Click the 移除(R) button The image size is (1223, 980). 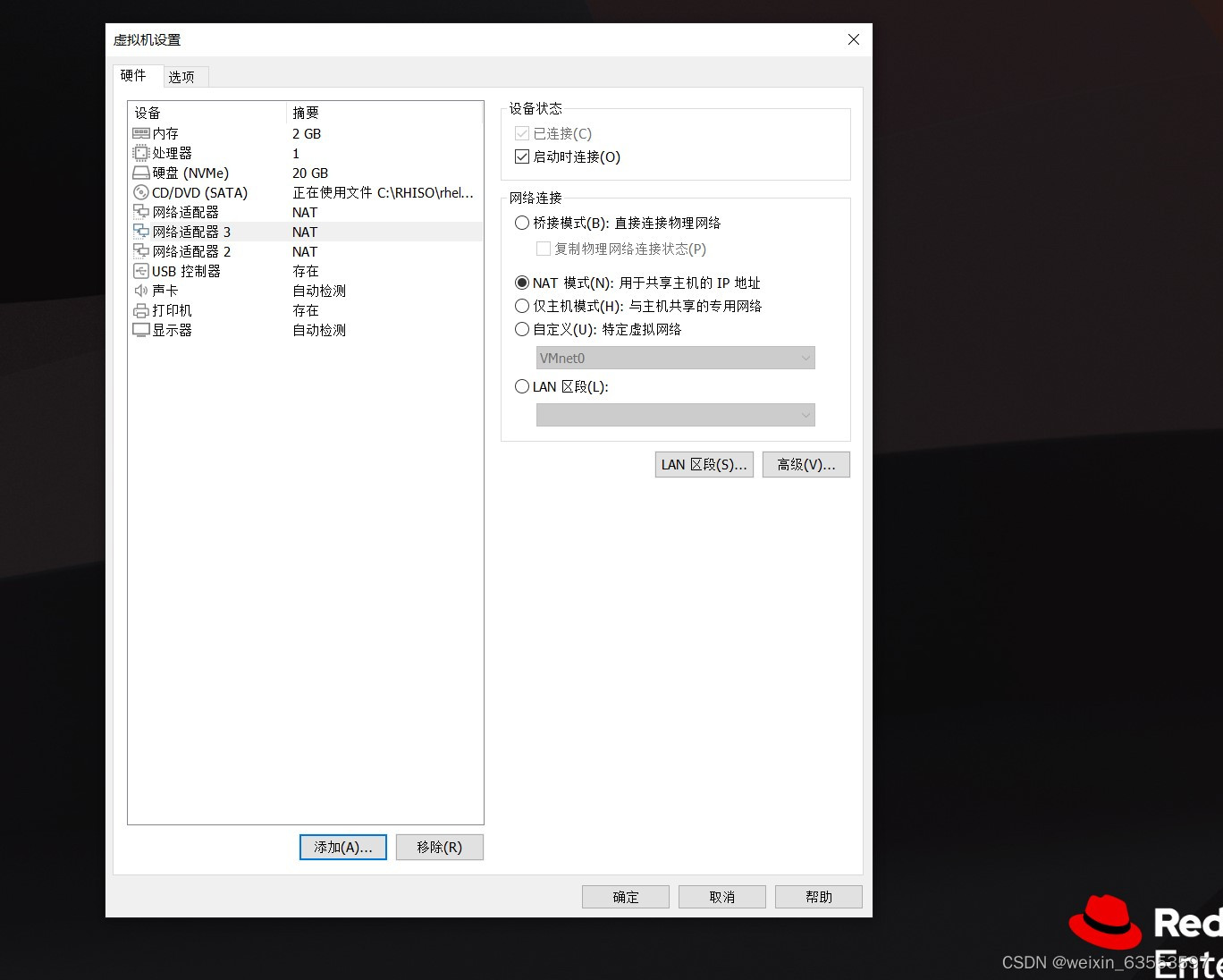[440, 847]
